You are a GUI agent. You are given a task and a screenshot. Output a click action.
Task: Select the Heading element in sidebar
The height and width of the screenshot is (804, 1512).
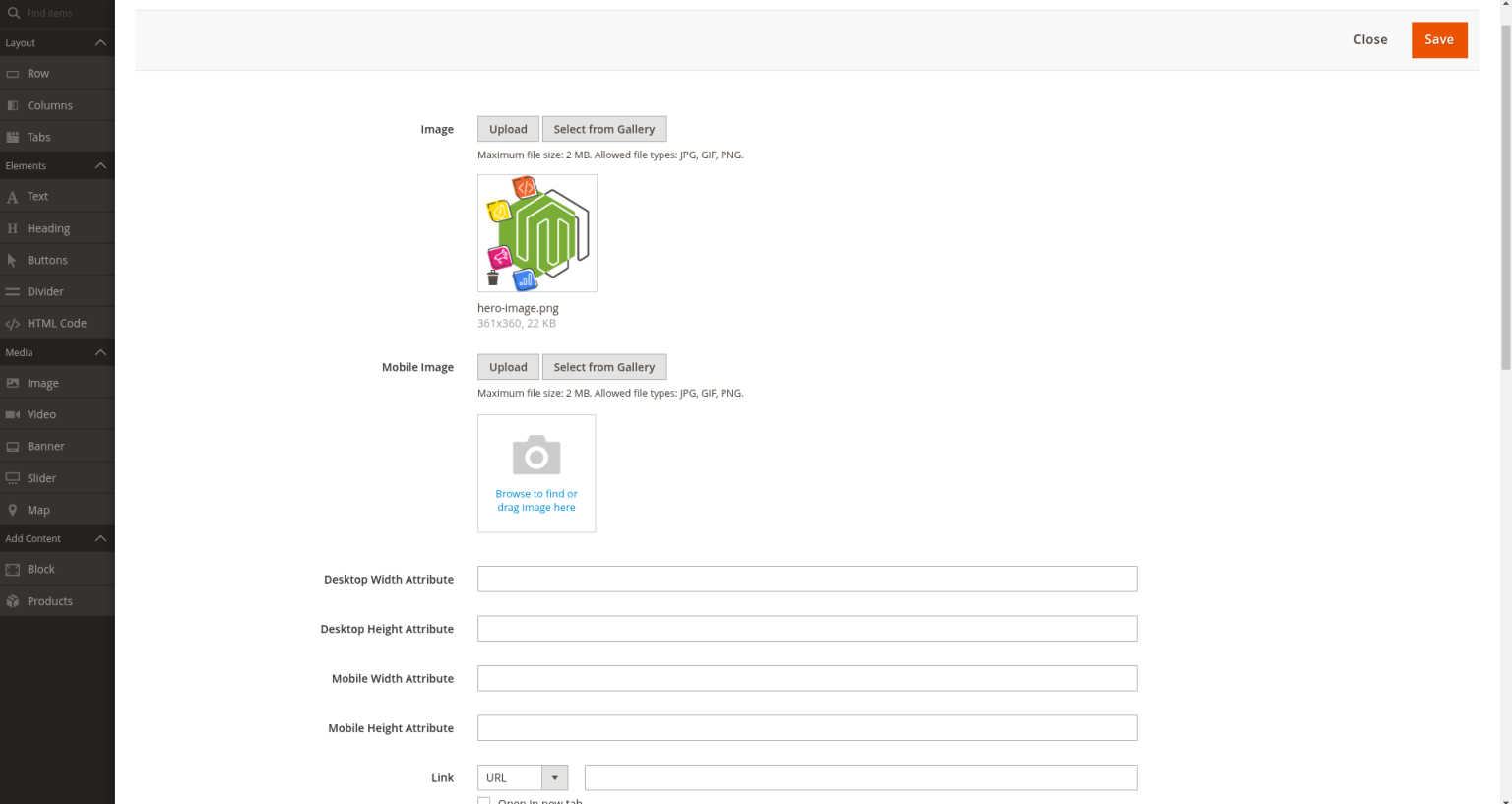point(49,227)
